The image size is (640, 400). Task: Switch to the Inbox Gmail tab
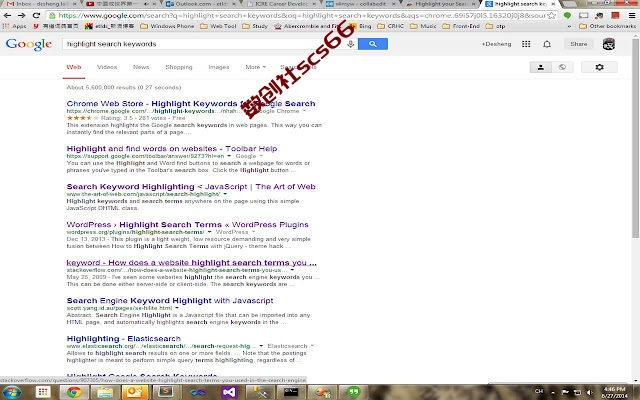[x=38, y=4]
